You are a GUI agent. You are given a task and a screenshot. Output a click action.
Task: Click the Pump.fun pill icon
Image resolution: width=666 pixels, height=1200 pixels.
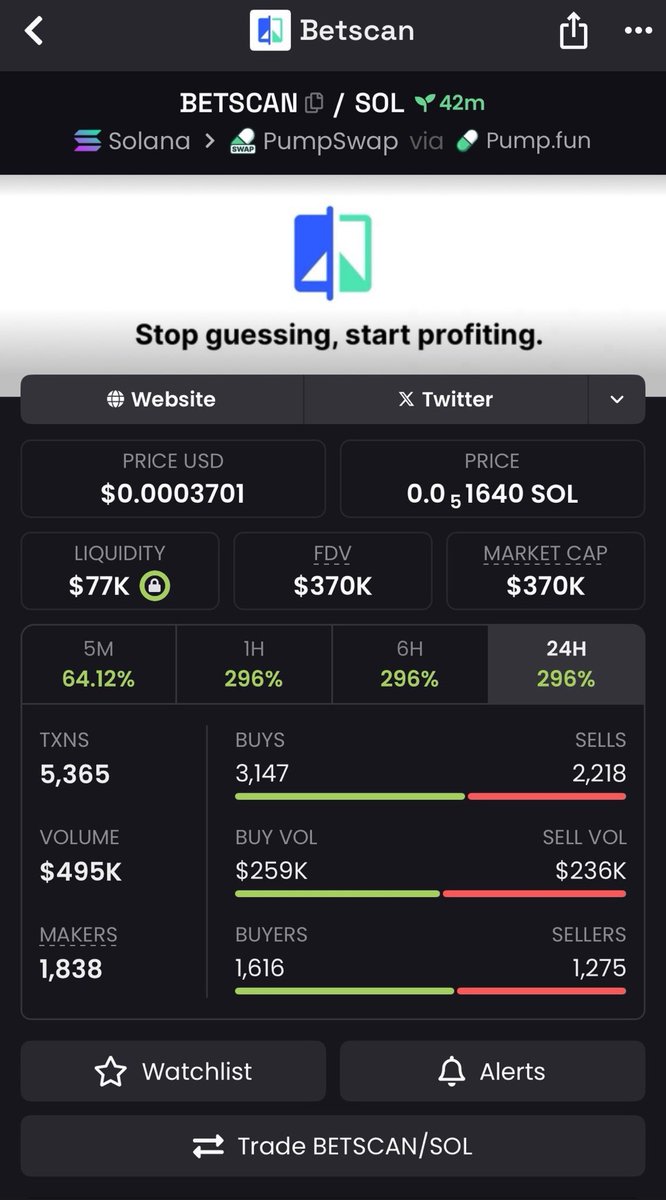click(467, 141)
